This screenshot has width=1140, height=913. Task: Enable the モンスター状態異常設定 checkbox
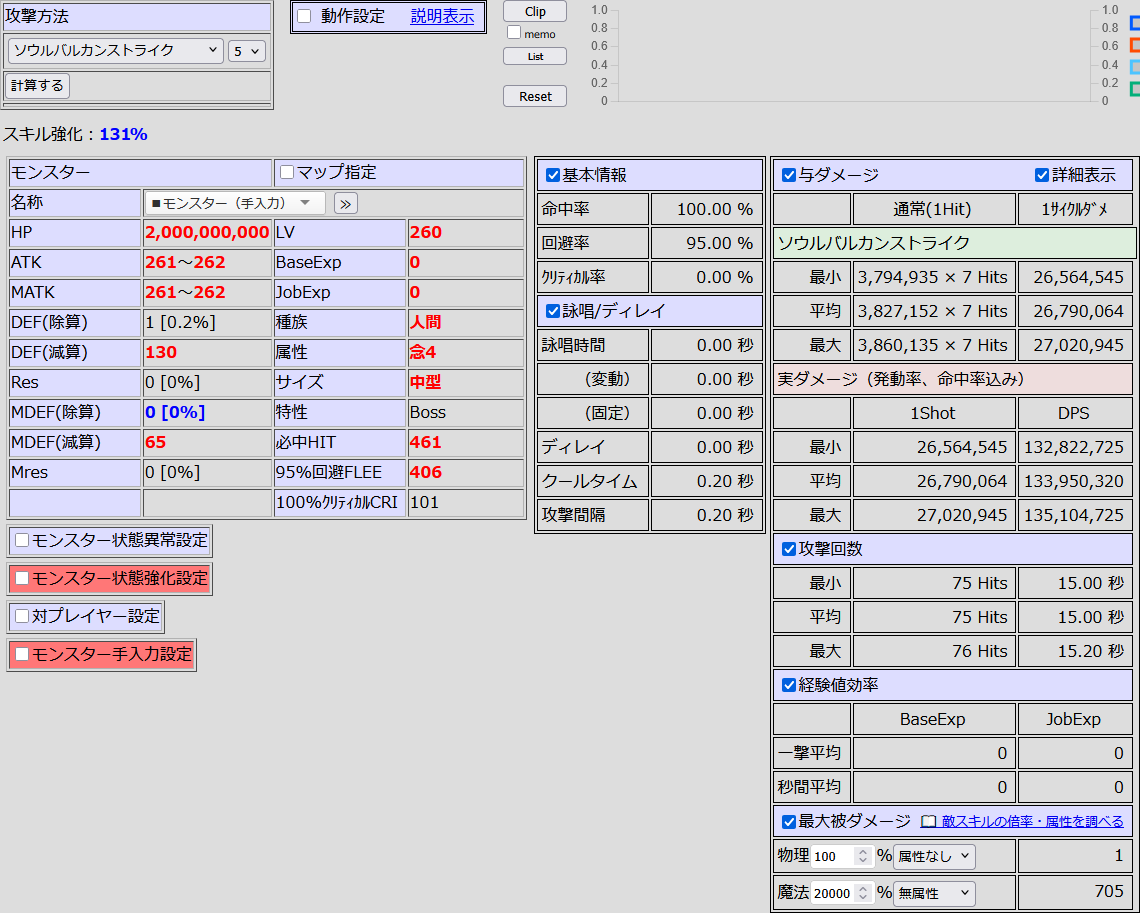point(23,540)
